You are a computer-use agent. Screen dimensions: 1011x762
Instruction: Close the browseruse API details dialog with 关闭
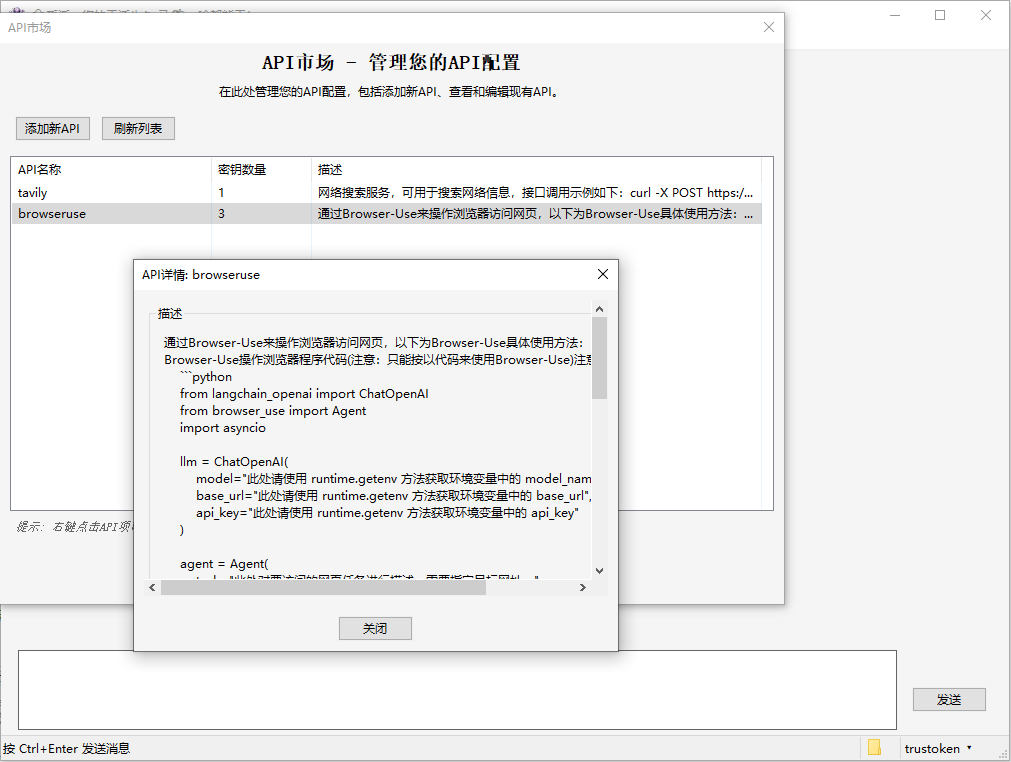pos(375,629)
